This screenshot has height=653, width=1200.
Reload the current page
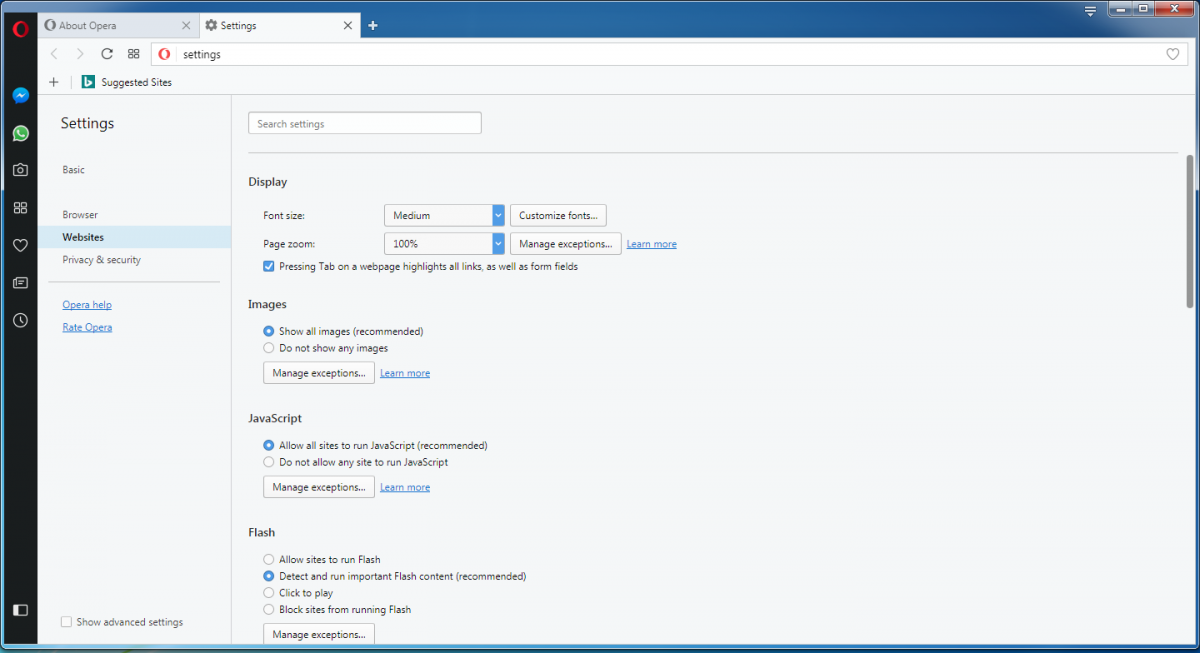(107, 54)
